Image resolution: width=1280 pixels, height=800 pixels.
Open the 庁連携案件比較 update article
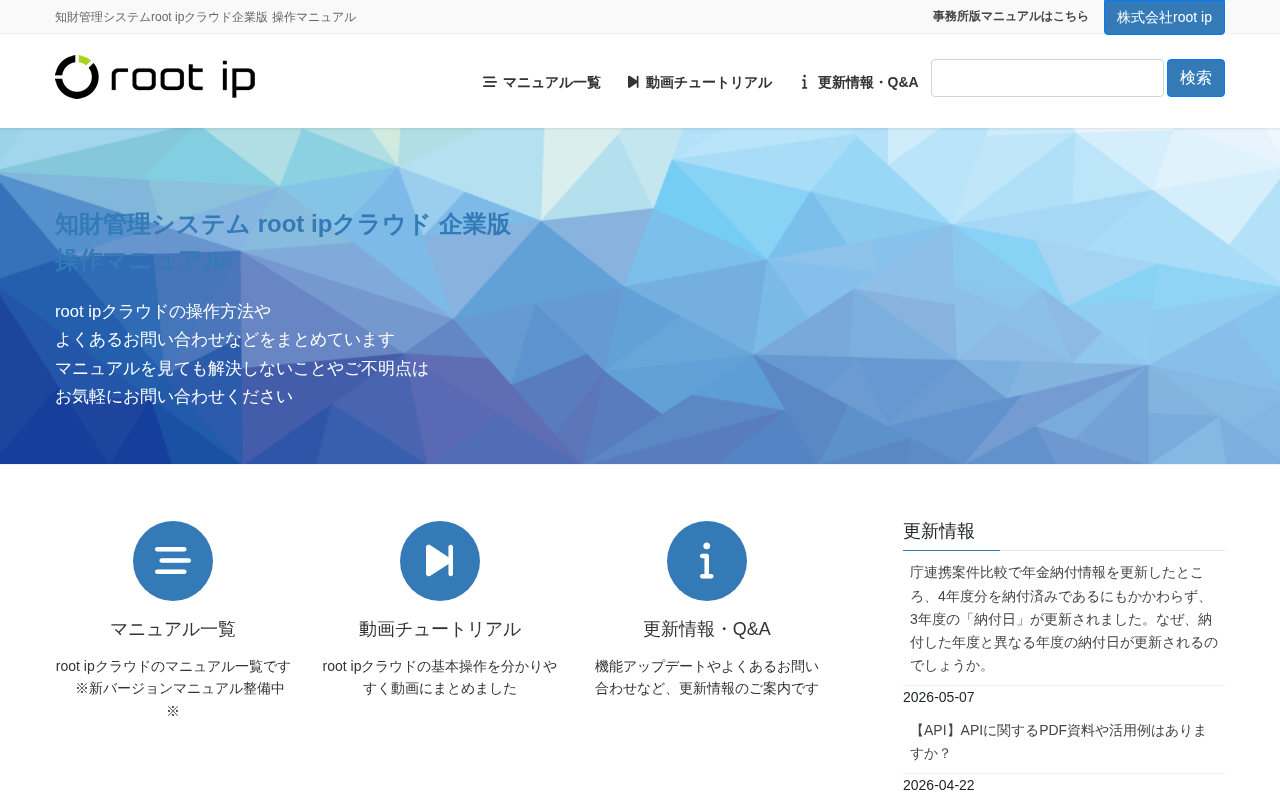pyautogui.click(x=1064, y=618)
